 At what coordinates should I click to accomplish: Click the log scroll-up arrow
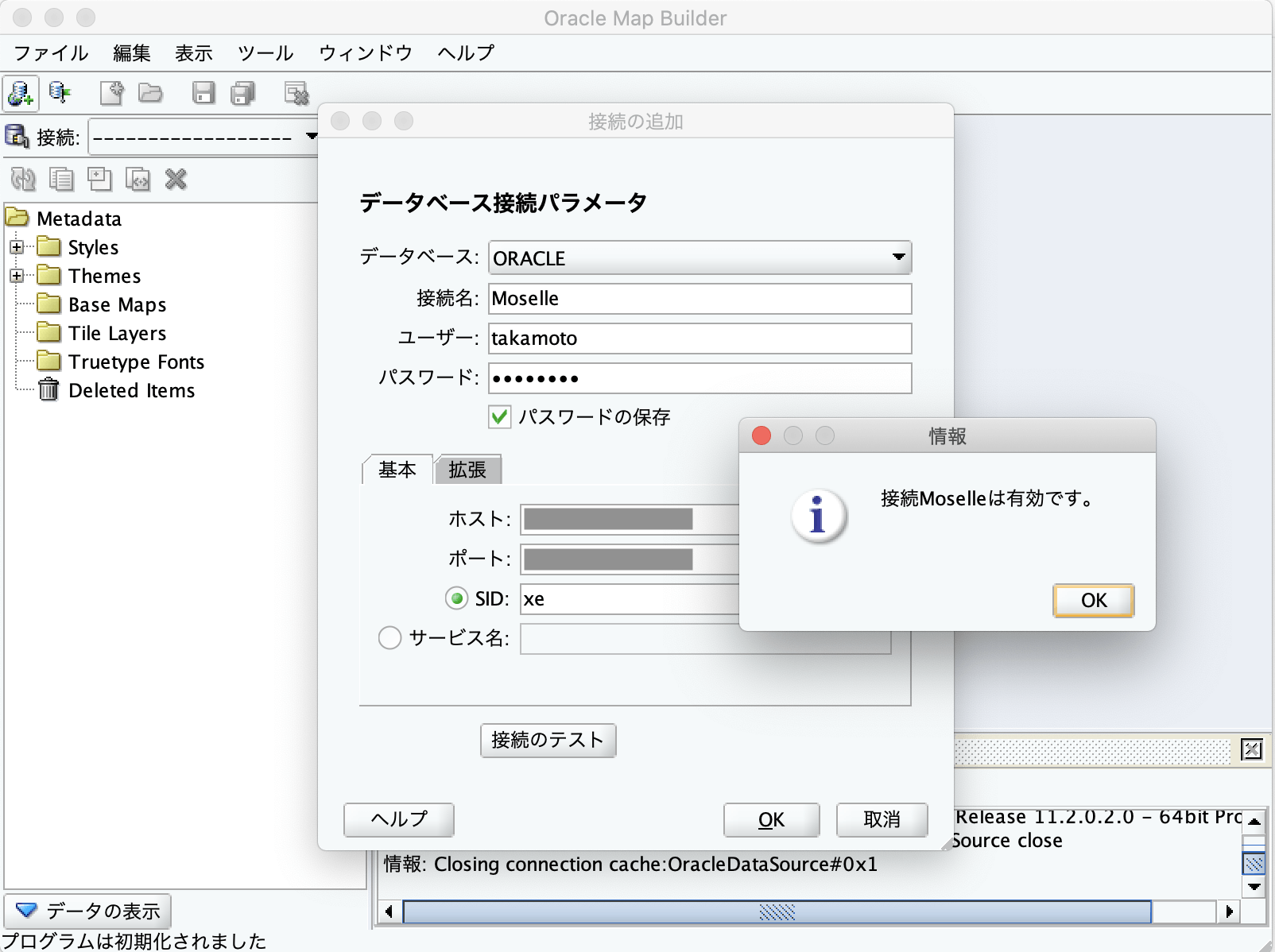[1254, 822]
